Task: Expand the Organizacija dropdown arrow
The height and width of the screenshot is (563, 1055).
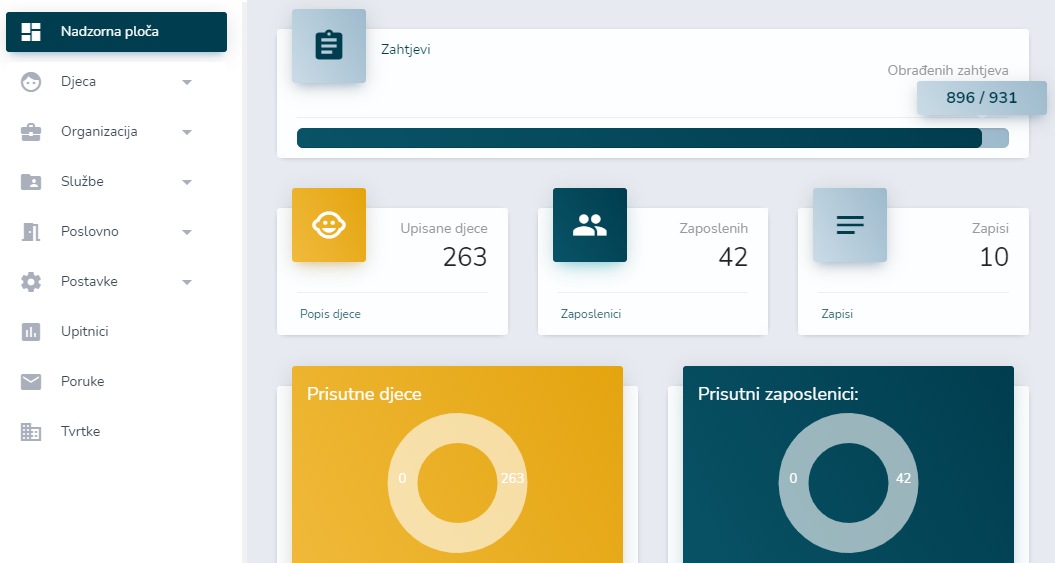Action: tap(187, 132)
